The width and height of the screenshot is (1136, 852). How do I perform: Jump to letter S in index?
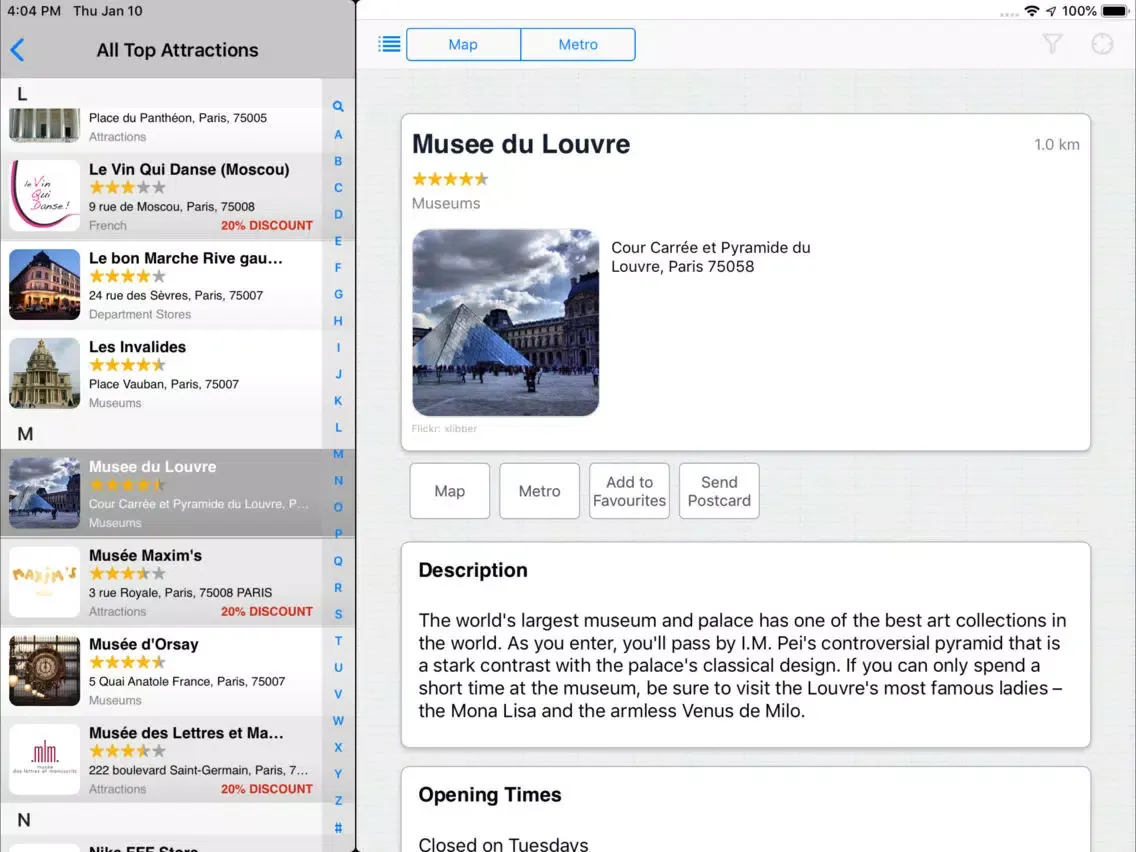[338, 614]
